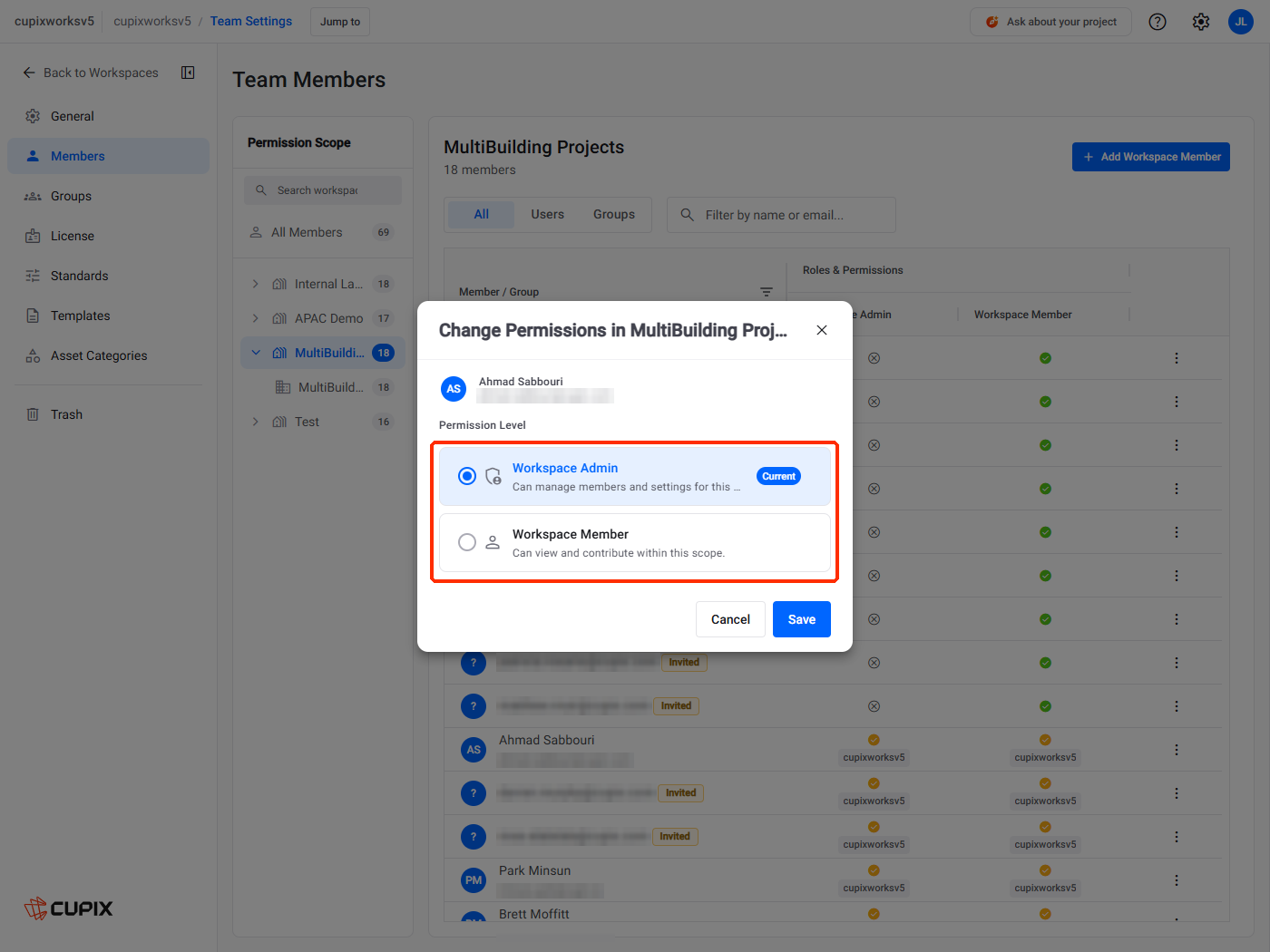
Task: Switch to the Users tab
Action: (x=548, y=215)
